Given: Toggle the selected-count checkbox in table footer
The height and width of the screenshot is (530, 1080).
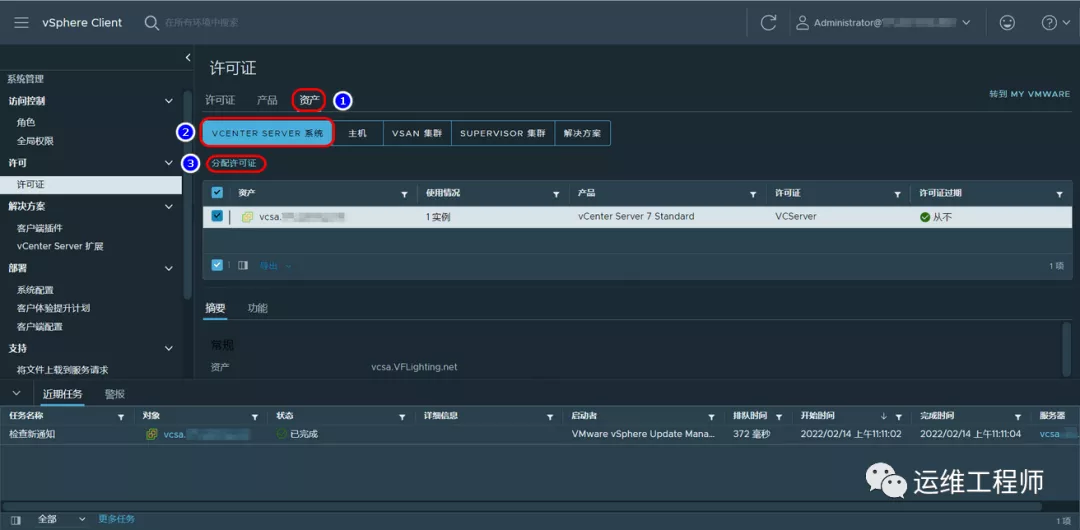Looking at the screenshot, I should 217,265.
